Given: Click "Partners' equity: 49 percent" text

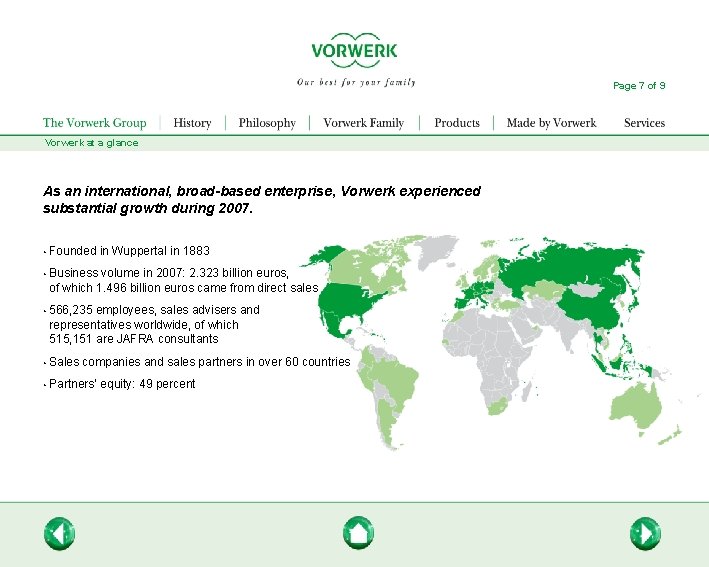Looking at the screenshot, I should click(x=122, y=384).
